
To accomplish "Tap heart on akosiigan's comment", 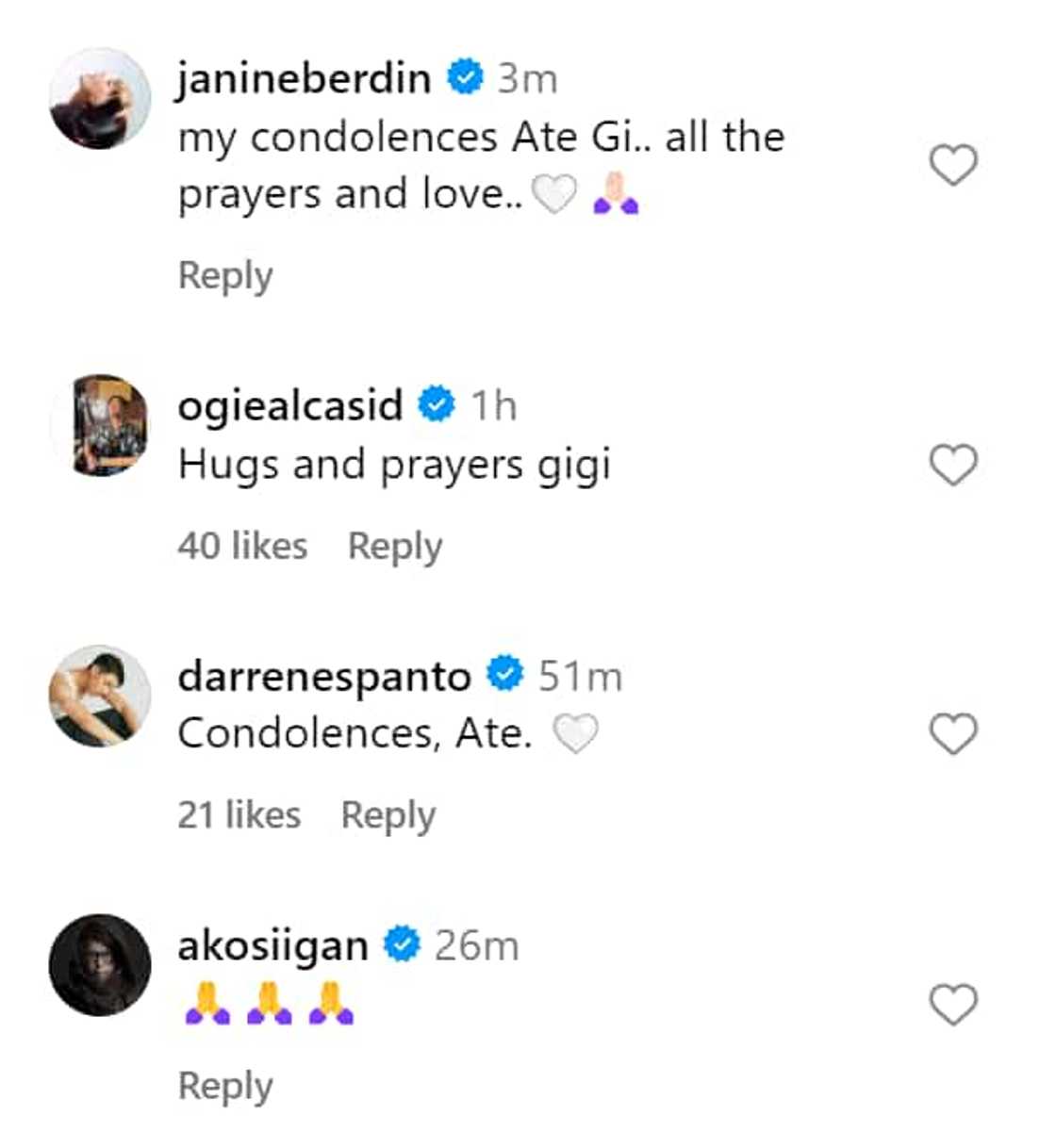I will click(x=953, y=1004).
